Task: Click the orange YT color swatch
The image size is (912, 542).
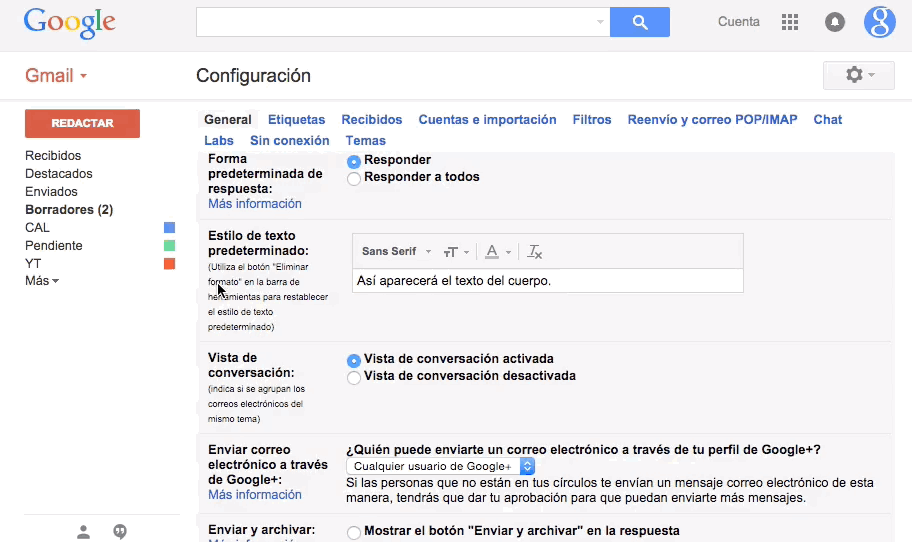Action: (x=169, y=263)
